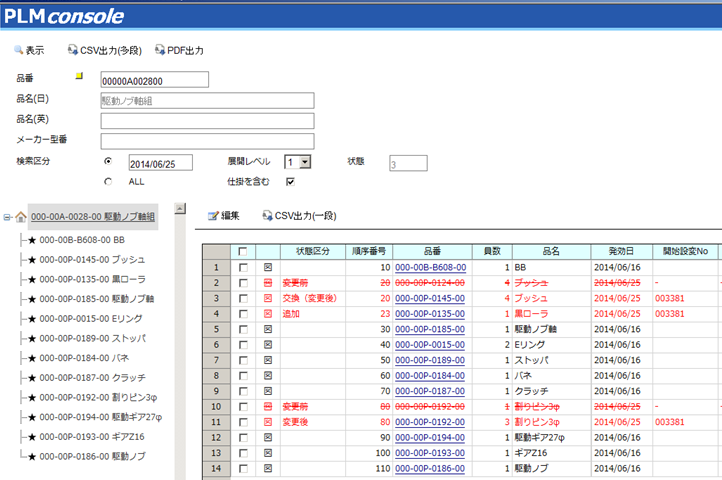Click the red icon in row 4 追加
The height and width of the screenshot is (480, 722).
point(267,314)
